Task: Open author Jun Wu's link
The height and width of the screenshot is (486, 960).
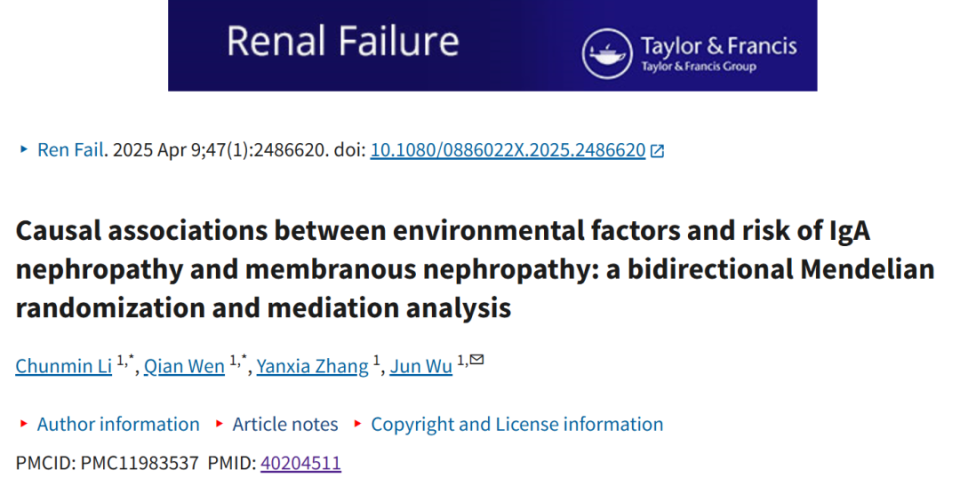Action: click(x=421, y=366)
